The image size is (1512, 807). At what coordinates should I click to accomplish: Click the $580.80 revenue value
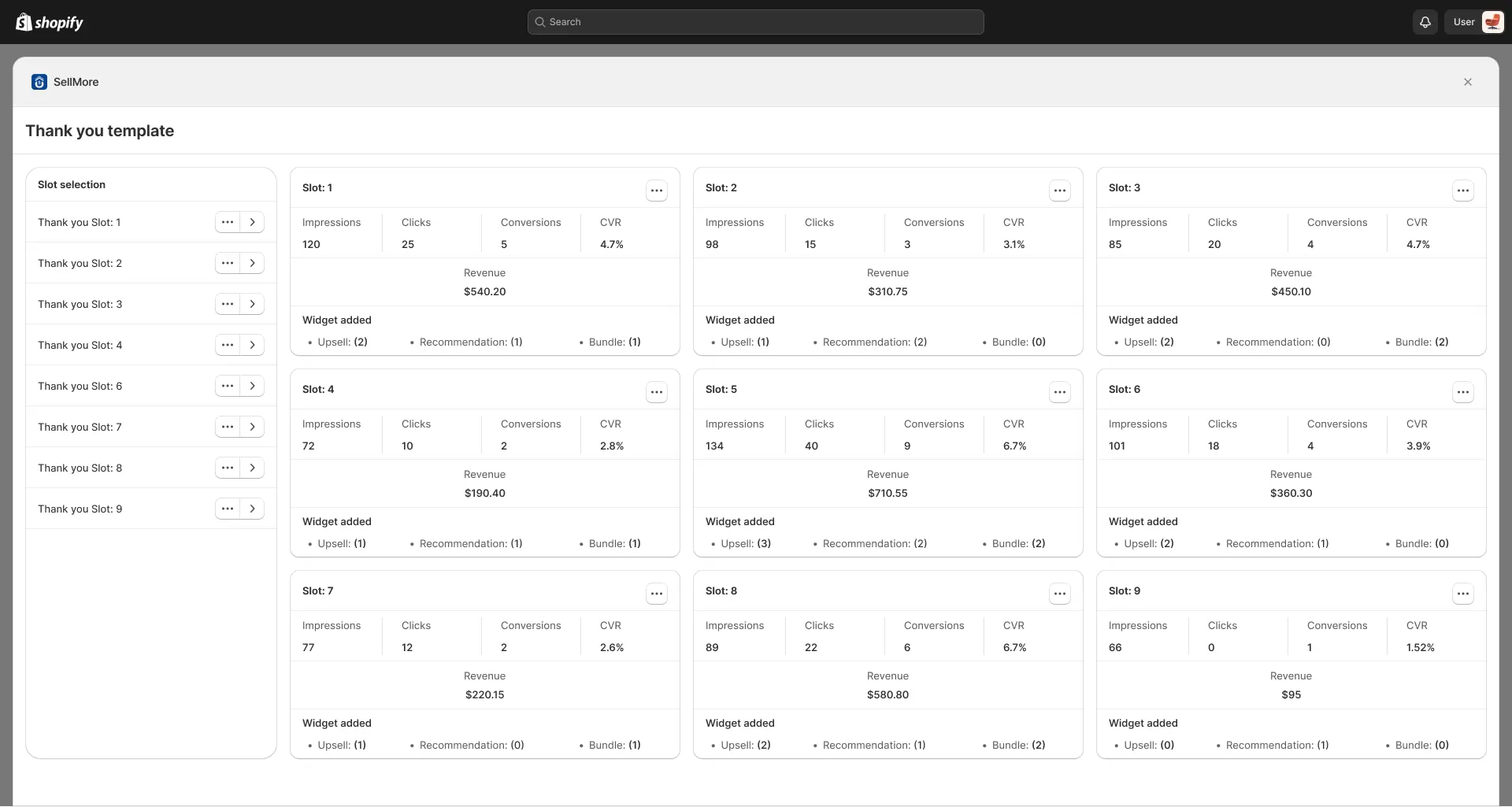point(888,694)
